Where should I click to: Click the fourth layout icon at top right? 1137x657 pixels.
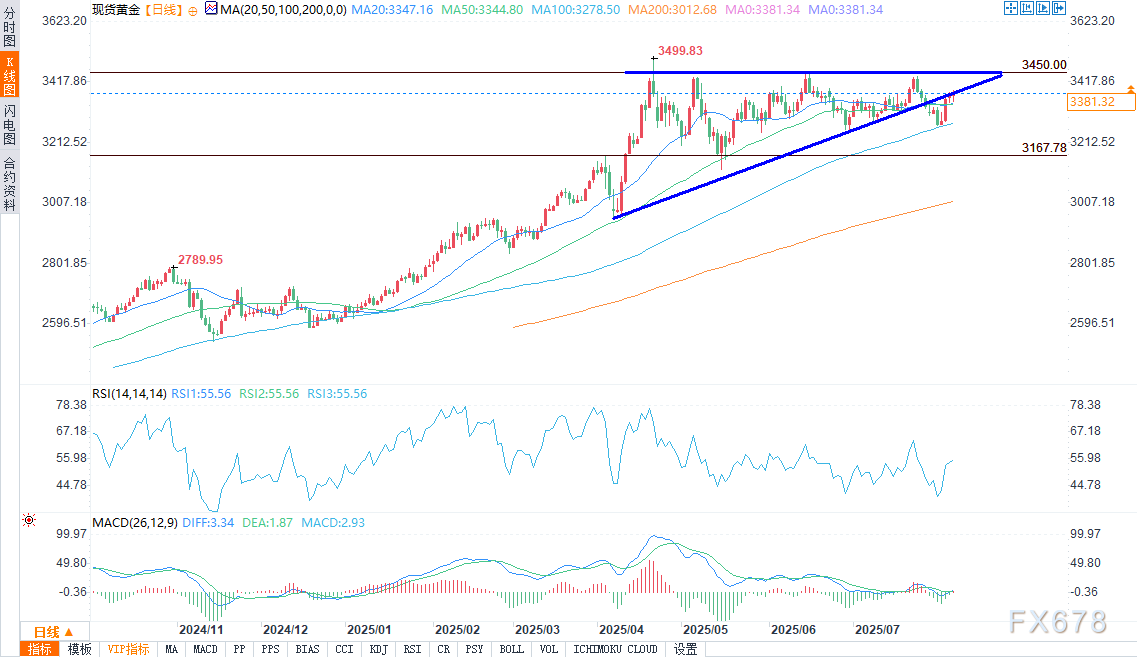(1059, 10)
